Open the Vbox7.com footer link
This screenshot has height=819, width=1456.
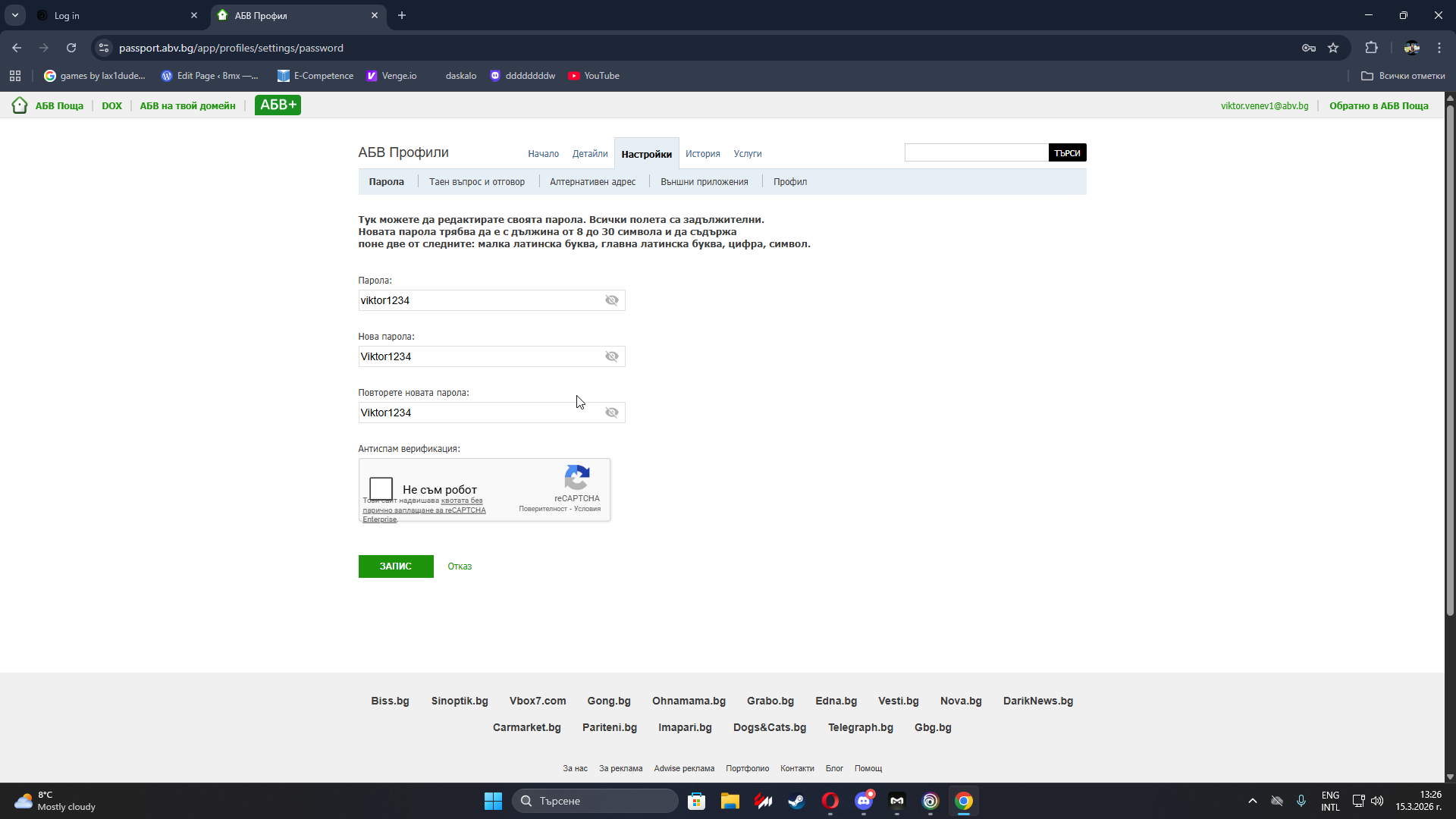(538, 701)
